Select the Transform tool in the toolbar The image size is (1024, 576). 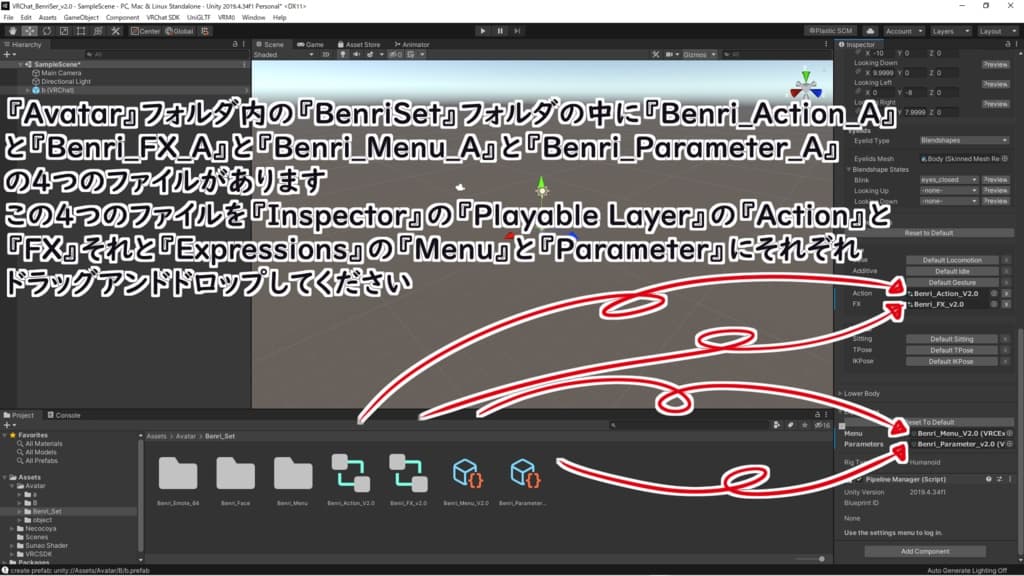click(x=97, y=31)
